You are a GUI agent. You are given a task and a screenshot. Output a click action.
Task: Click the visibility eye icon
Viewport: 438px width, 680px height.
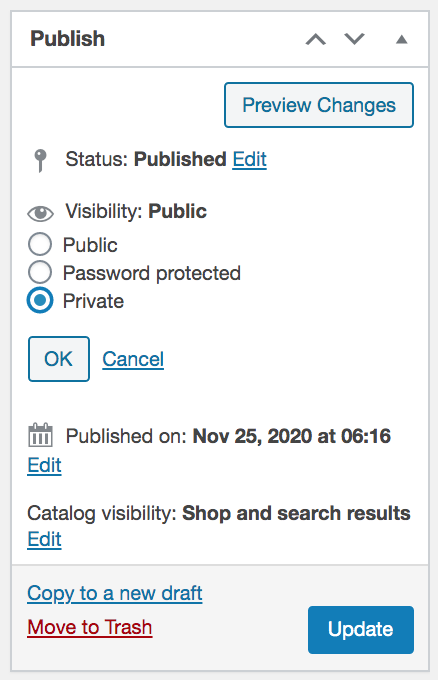pyautogui.click(x=40, y=213)
